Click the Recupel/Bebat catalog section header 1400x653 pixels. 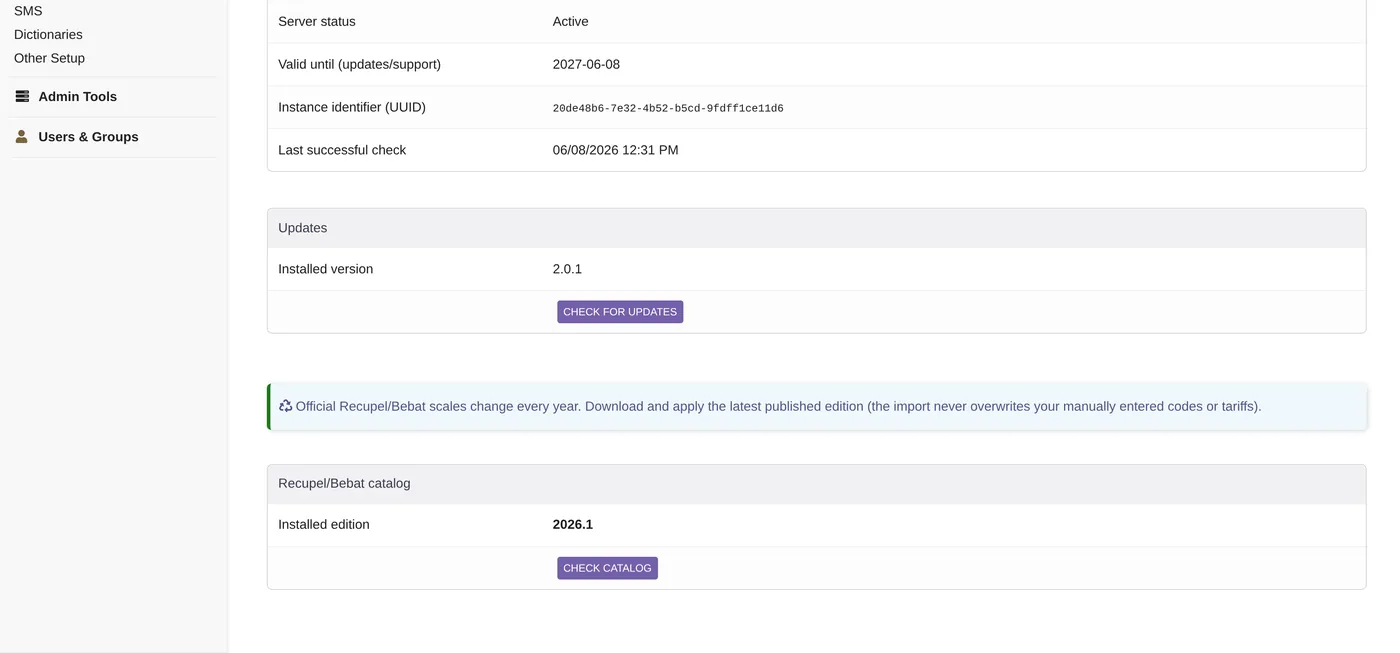[816, 483]
